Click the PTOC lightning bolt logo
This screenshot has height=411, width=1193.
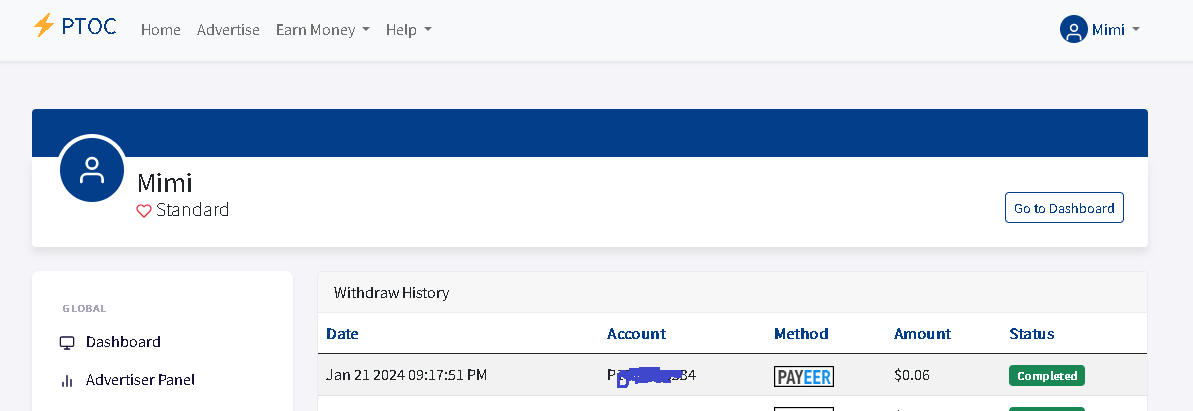tap(43, 26)
